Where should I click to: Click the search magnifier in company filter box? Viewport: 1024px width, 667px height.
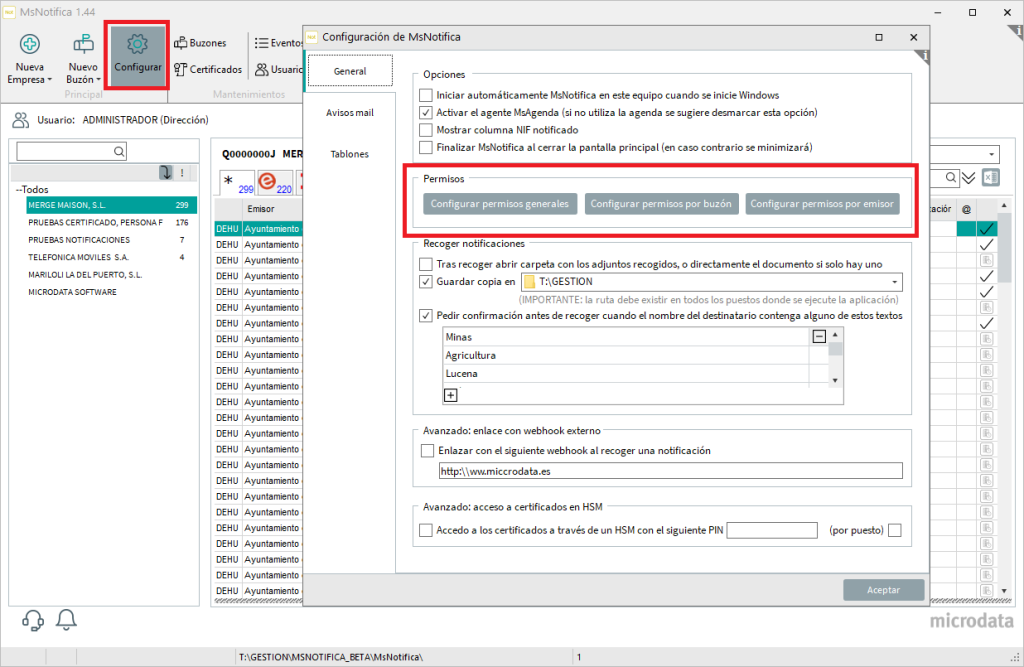click(119, 152)
